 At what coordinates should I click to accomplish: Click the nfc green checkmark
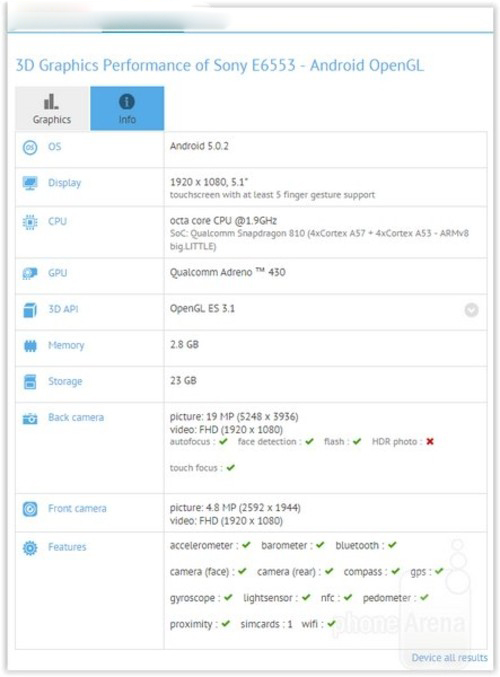click(x=348, y=598)
